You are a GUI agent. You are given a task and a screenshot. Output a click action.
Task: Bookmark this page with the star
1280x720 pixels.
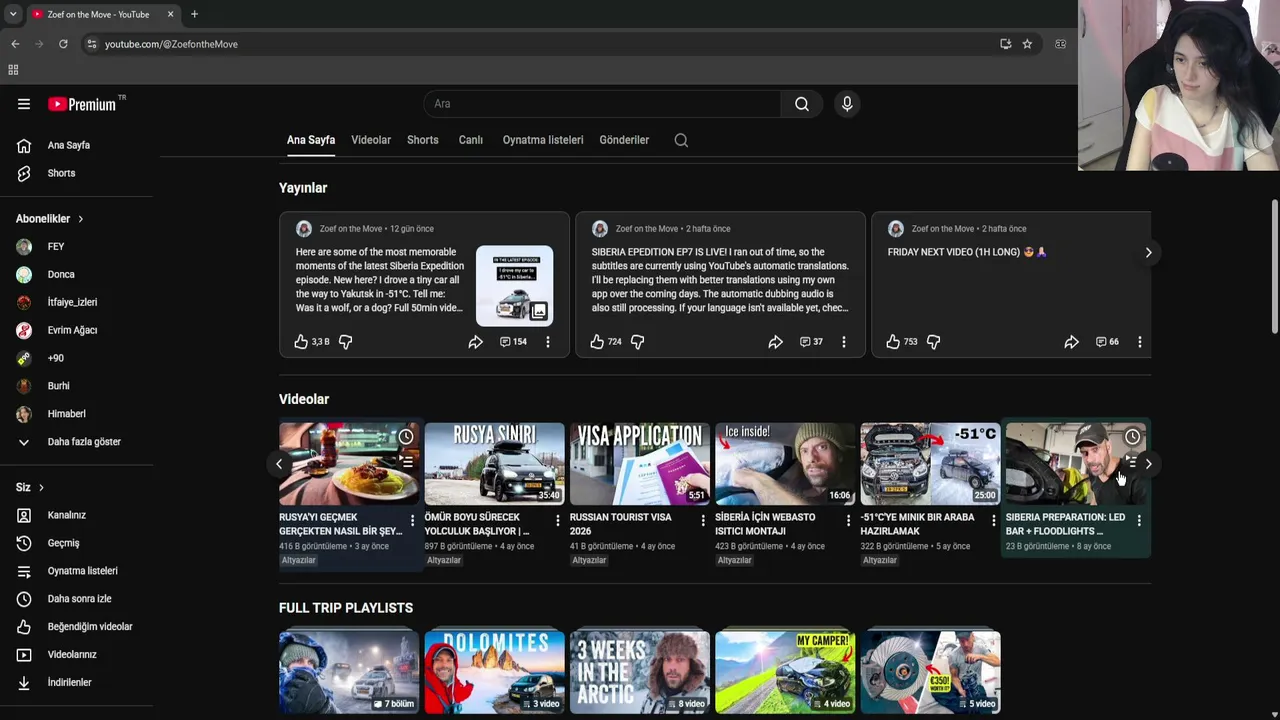tap(1027, 44)
